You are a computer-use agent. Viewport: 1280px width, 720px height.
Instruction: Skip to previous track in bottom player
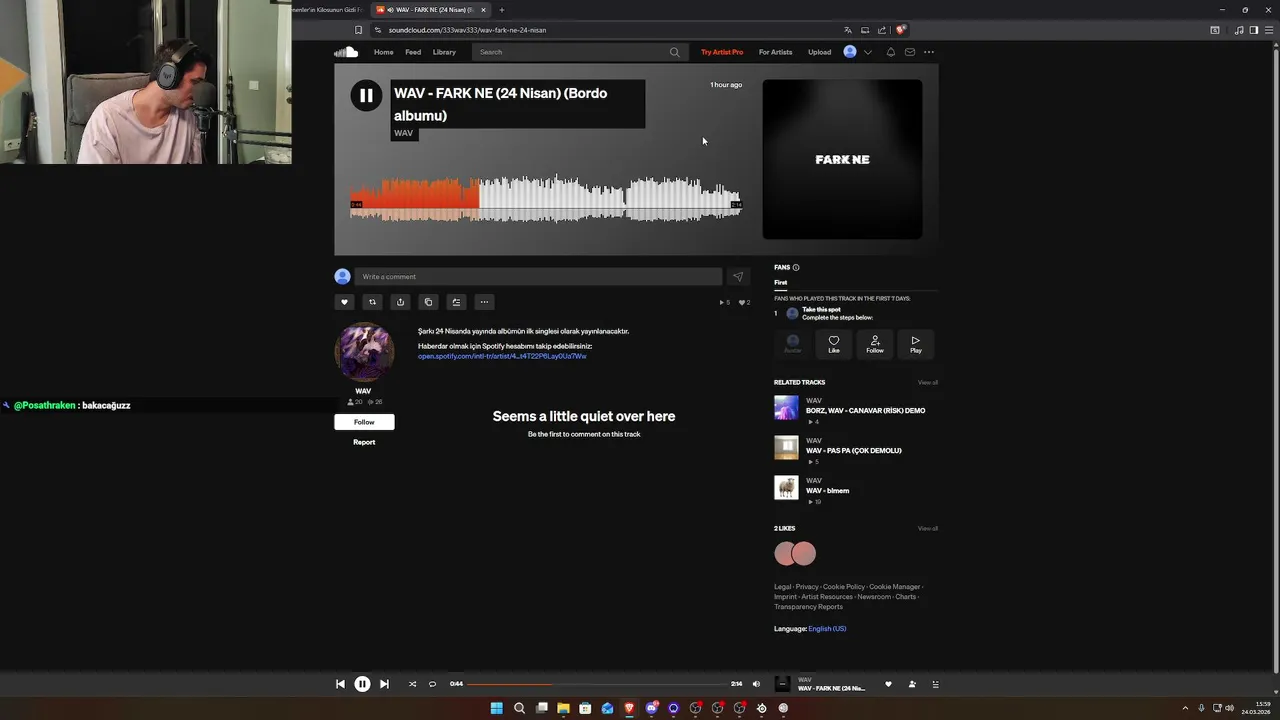click(340, 684)
